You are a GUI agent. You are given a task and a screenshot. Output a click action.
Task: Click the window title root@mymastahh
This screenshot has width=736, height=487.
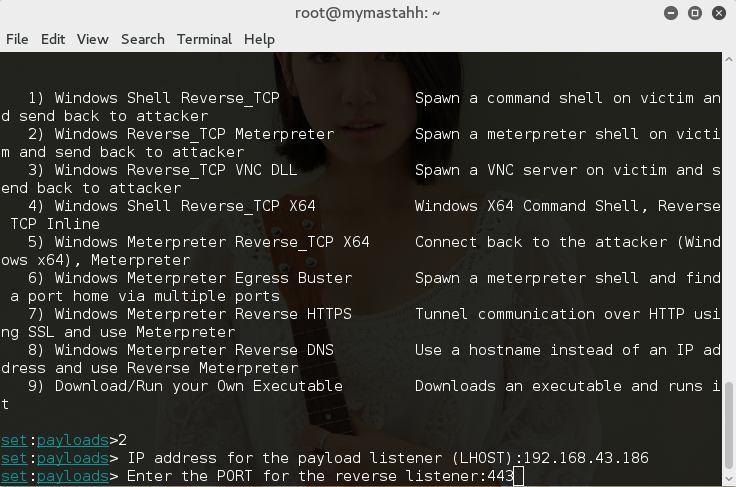pyautogui.click(x=368, y=13)
